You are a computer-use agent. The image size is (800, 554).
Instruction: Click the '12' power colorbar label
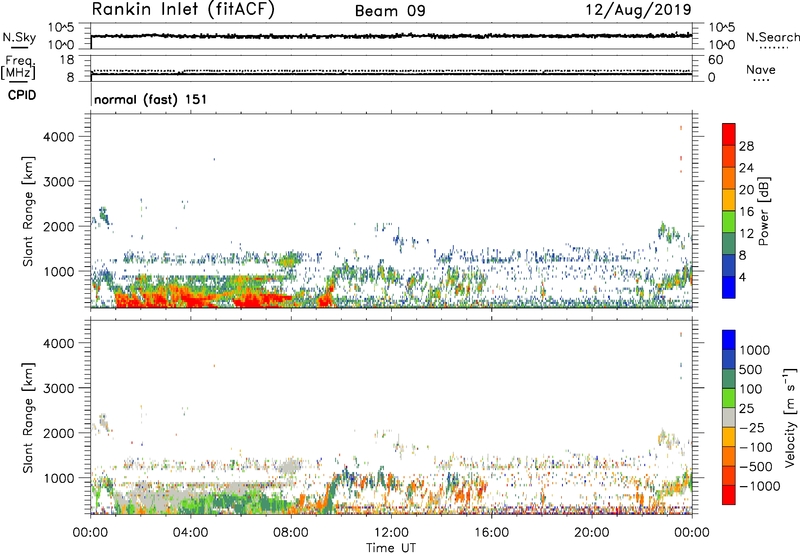[746, 234]
